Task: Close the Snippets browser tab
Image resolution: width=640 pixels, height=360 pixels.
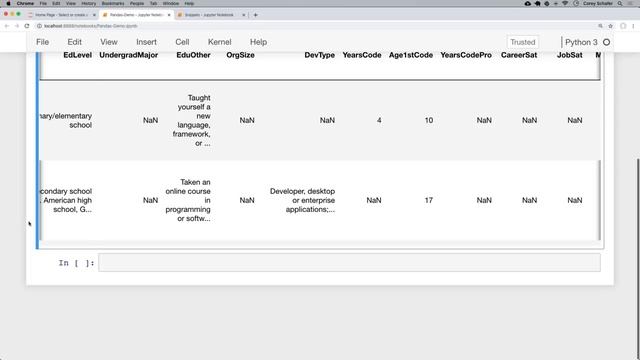Action: tap(244, 15)
